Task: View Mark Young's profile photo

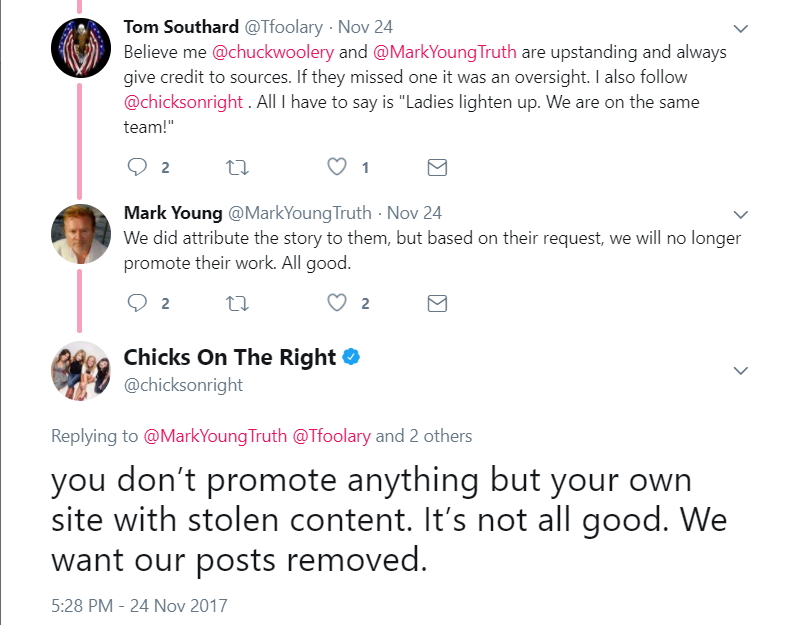Action: [x=80, y=234]
